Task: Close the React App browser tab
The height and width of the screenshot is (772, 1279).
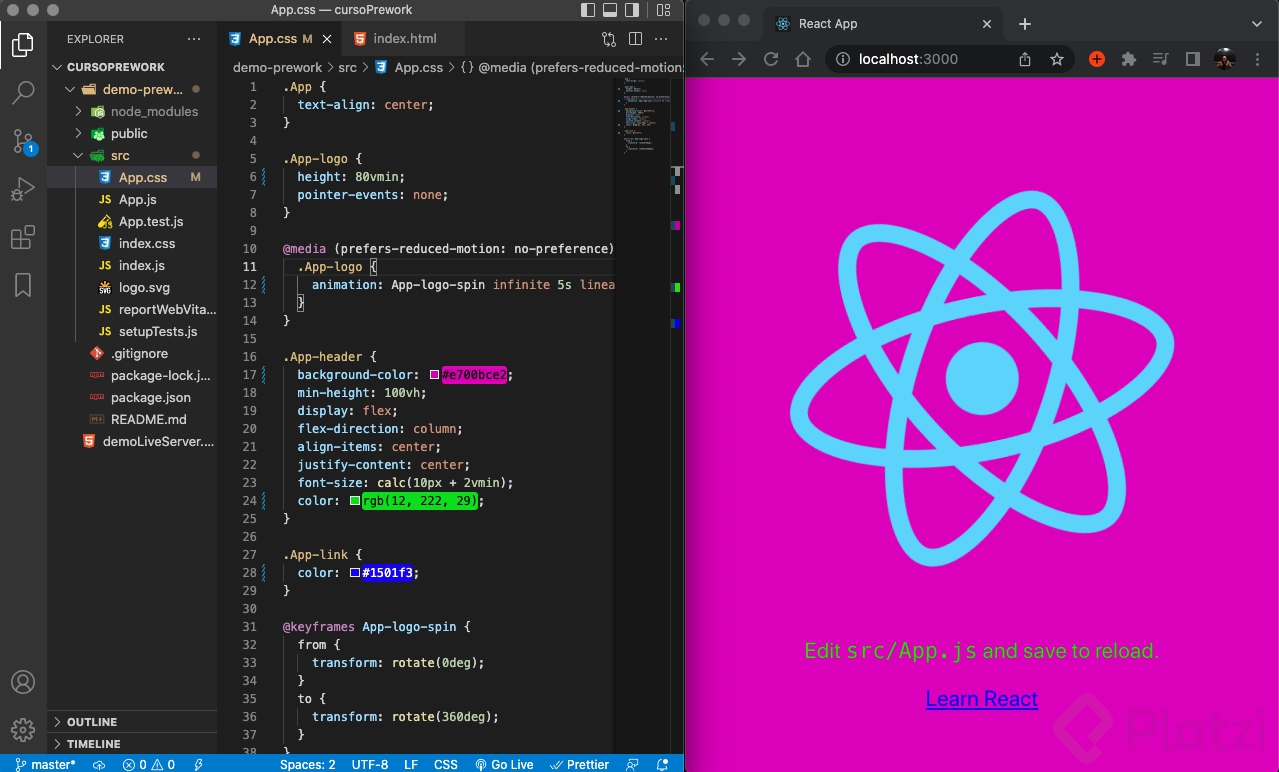Action: (987, 24)
